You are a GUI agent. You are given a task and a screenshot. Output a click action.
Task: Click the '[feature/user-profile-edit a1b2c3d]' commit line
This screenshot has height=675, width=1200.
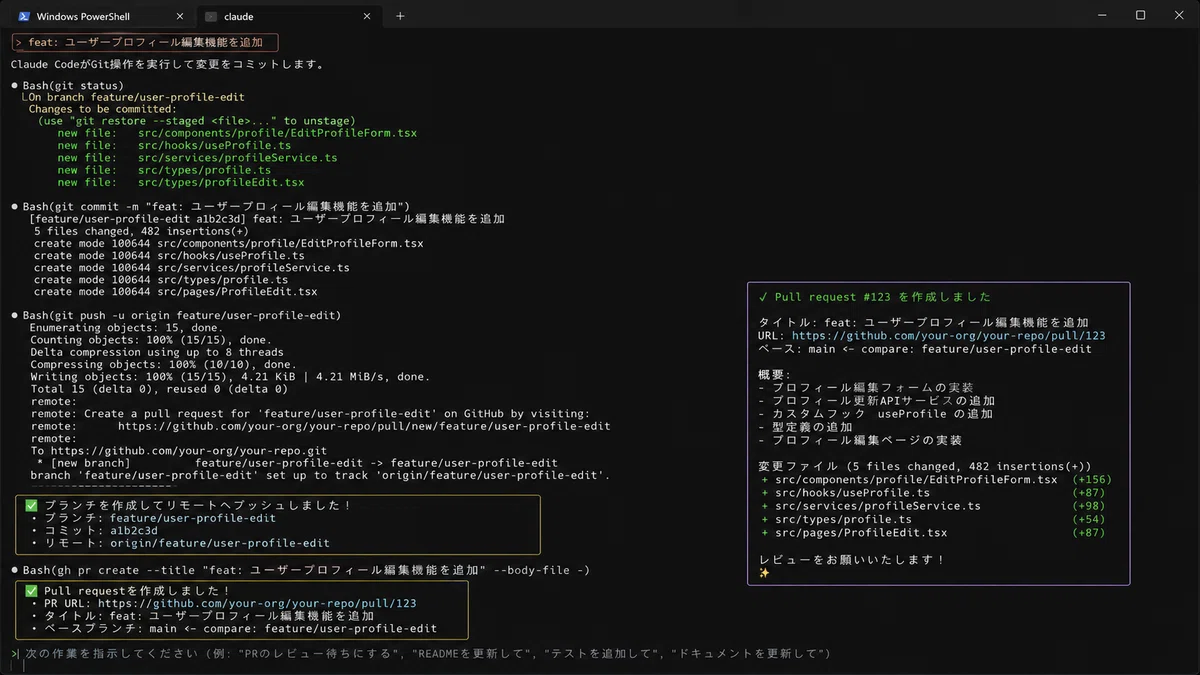tap(267, 218)
